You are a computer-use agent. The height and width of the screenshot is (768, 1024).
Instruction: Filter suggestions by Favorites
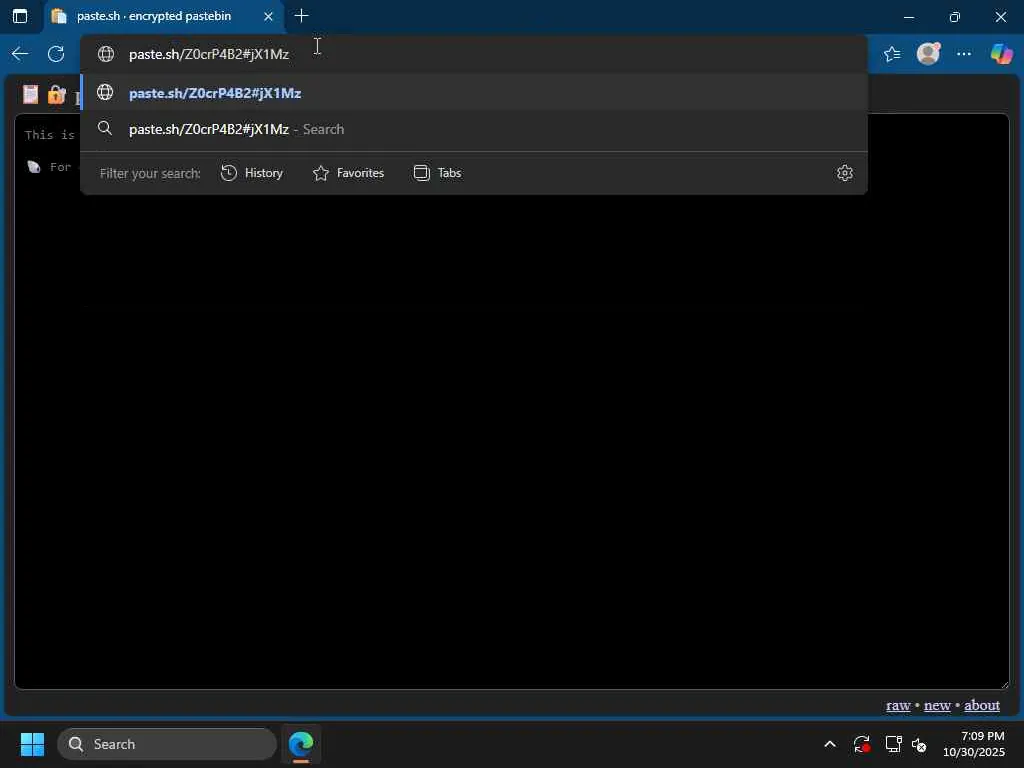pos(348,173)
